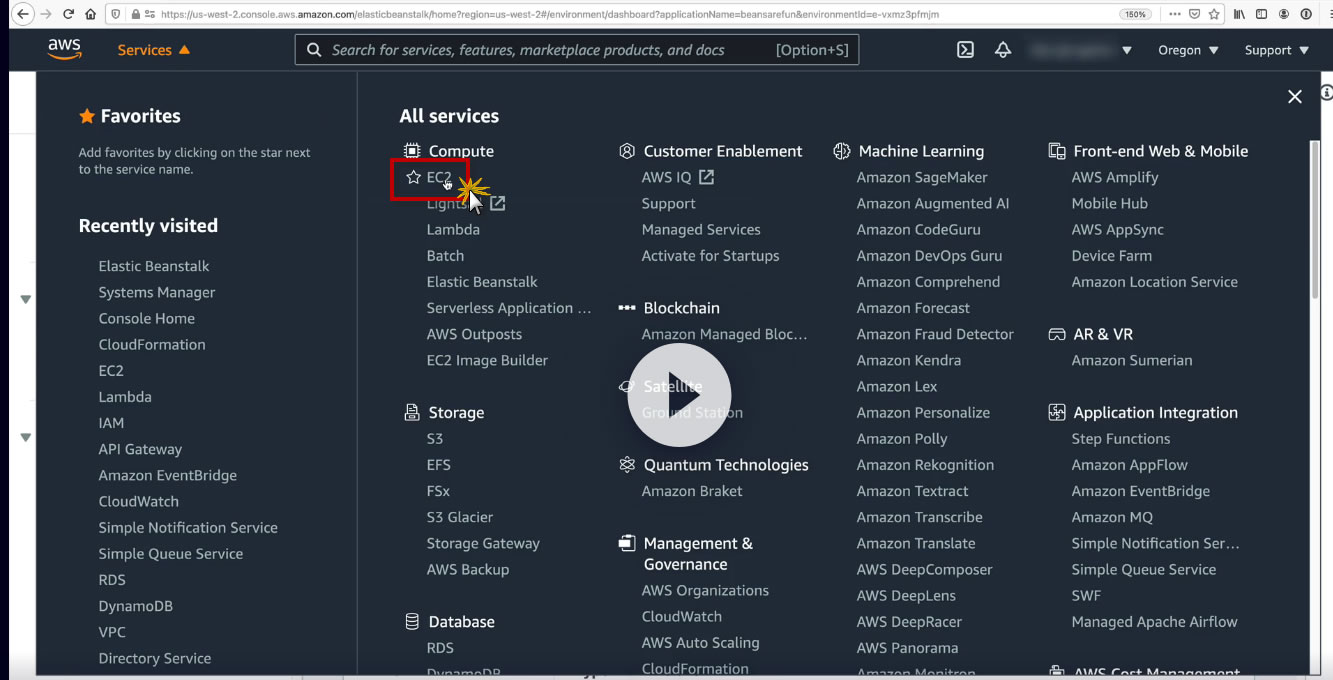Open the site permissions icon beside the padlock

pyautogui.click(x=149, y=15)
